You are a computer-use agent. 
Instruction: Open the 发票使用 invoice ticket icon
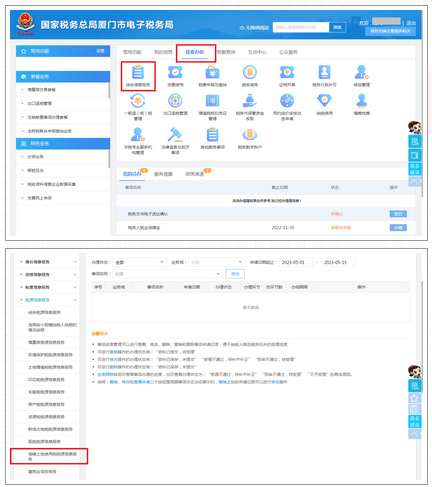[175, 72]
